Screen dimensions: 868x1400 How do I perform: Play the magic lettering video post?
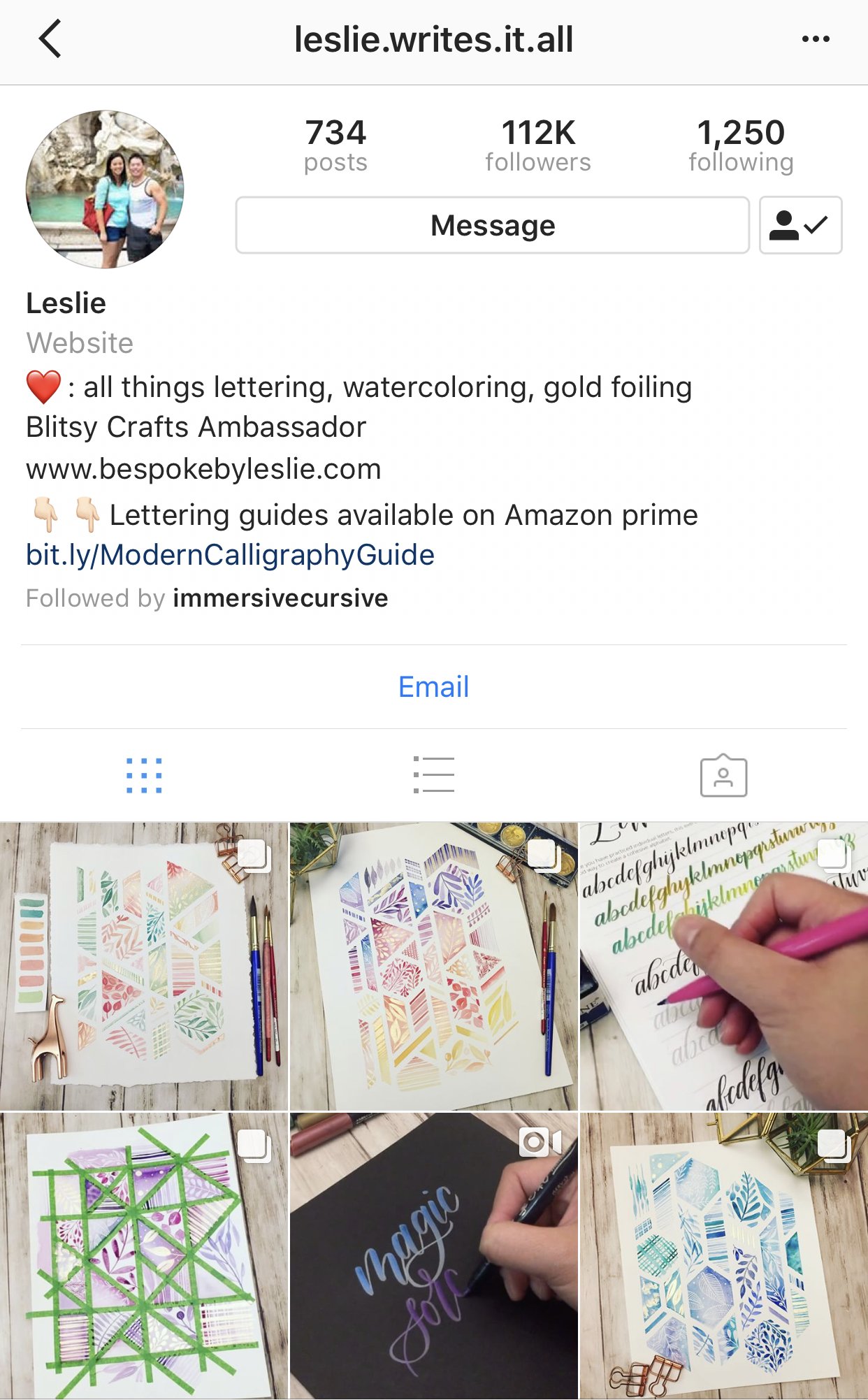pyautogui.click(x=434, y=1256)
